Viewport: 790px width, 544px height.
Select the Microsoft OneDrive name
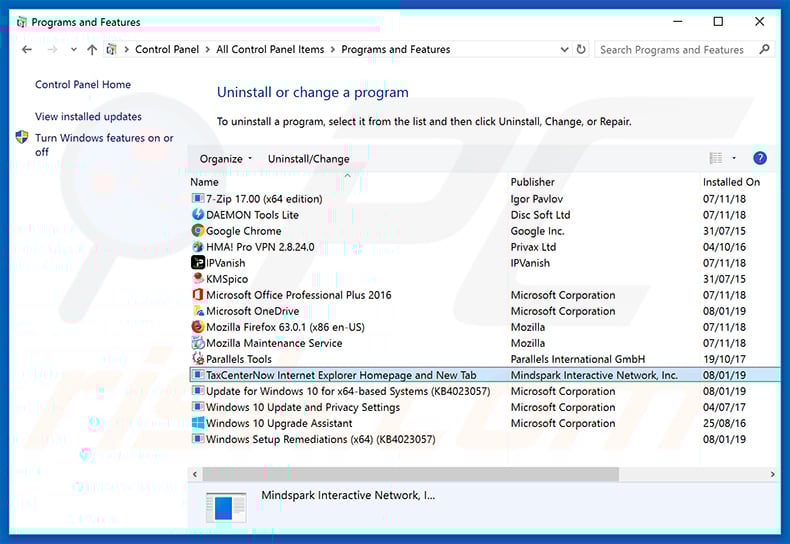[x=252, y=311]
